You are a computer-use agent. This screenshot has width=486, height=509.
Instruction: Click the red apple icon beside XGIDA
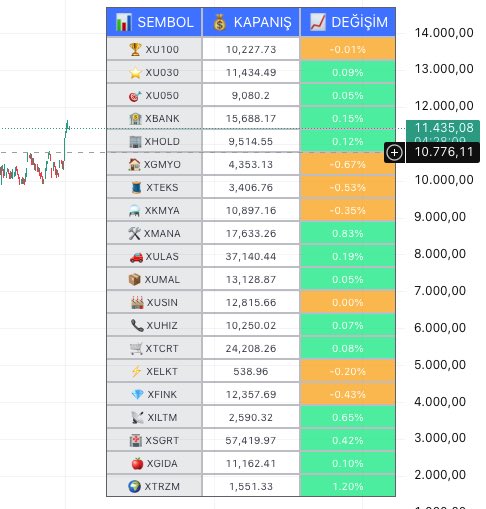pyautogui.click(x=137, y=464)
